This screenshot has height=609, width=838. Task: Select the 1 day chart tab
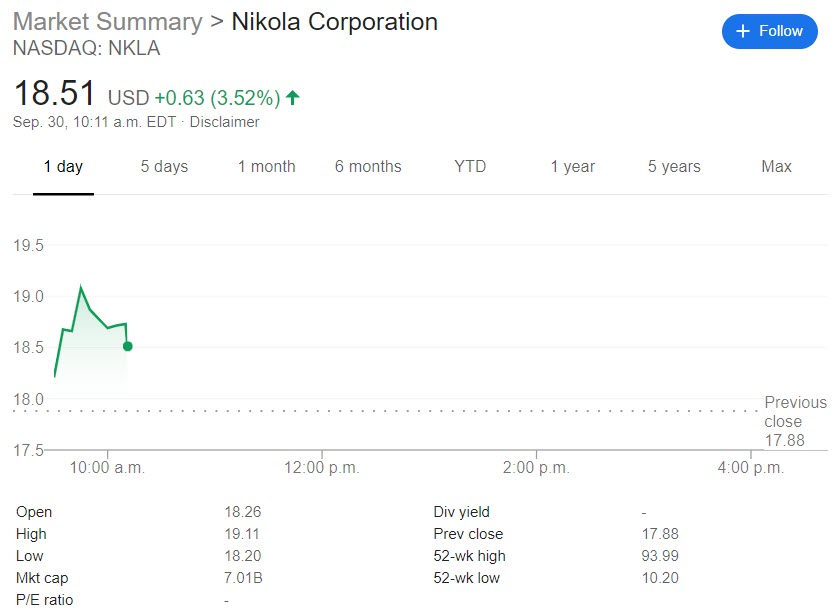[63, 167]
